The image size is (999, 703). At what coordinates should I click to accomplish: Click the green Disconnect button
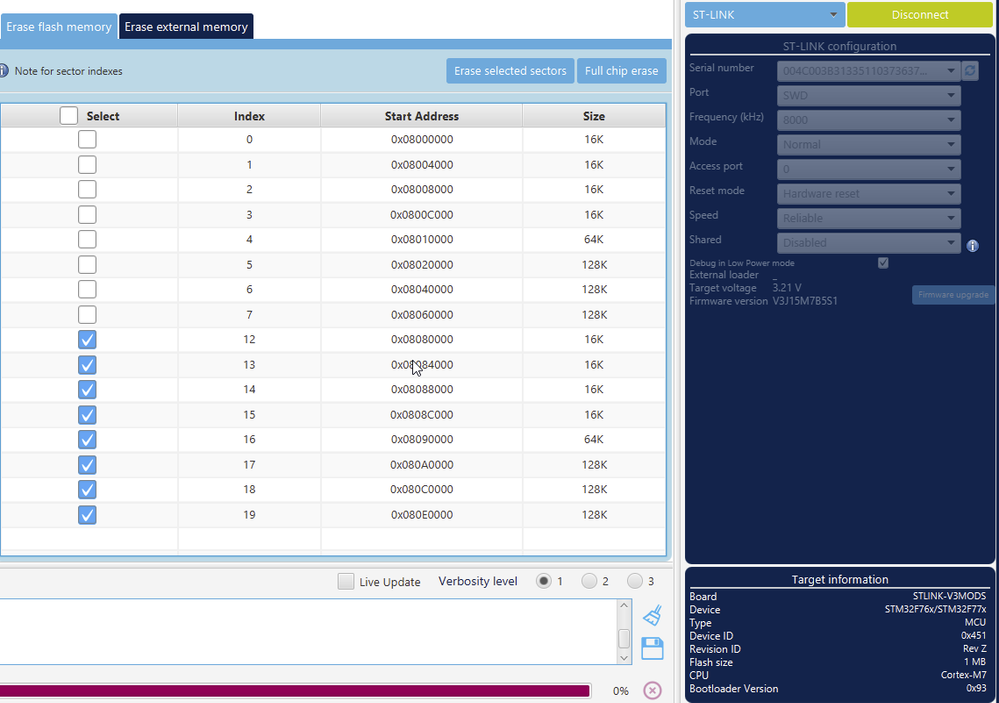pos(919,15)
